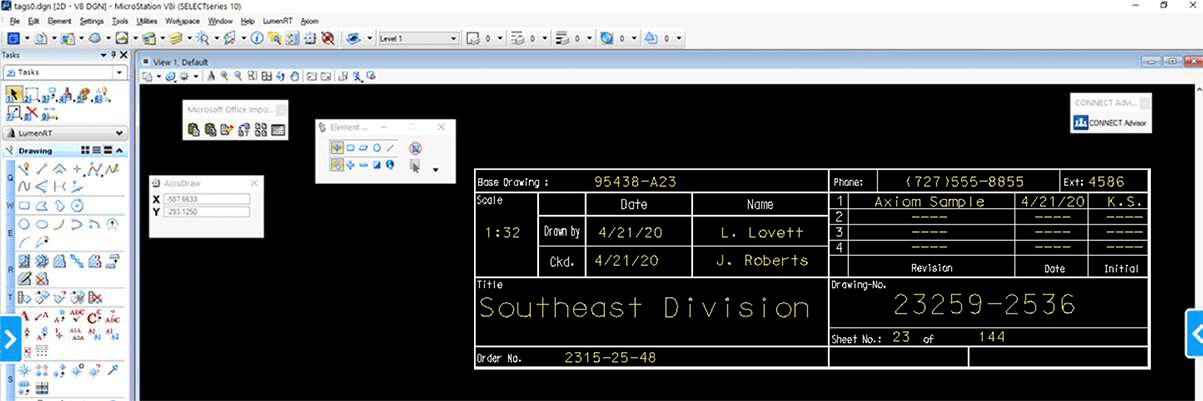This screenshot has width=1203, height=401.
Task: Click the CONNECT Advisor button
Action: point(1110,123)
